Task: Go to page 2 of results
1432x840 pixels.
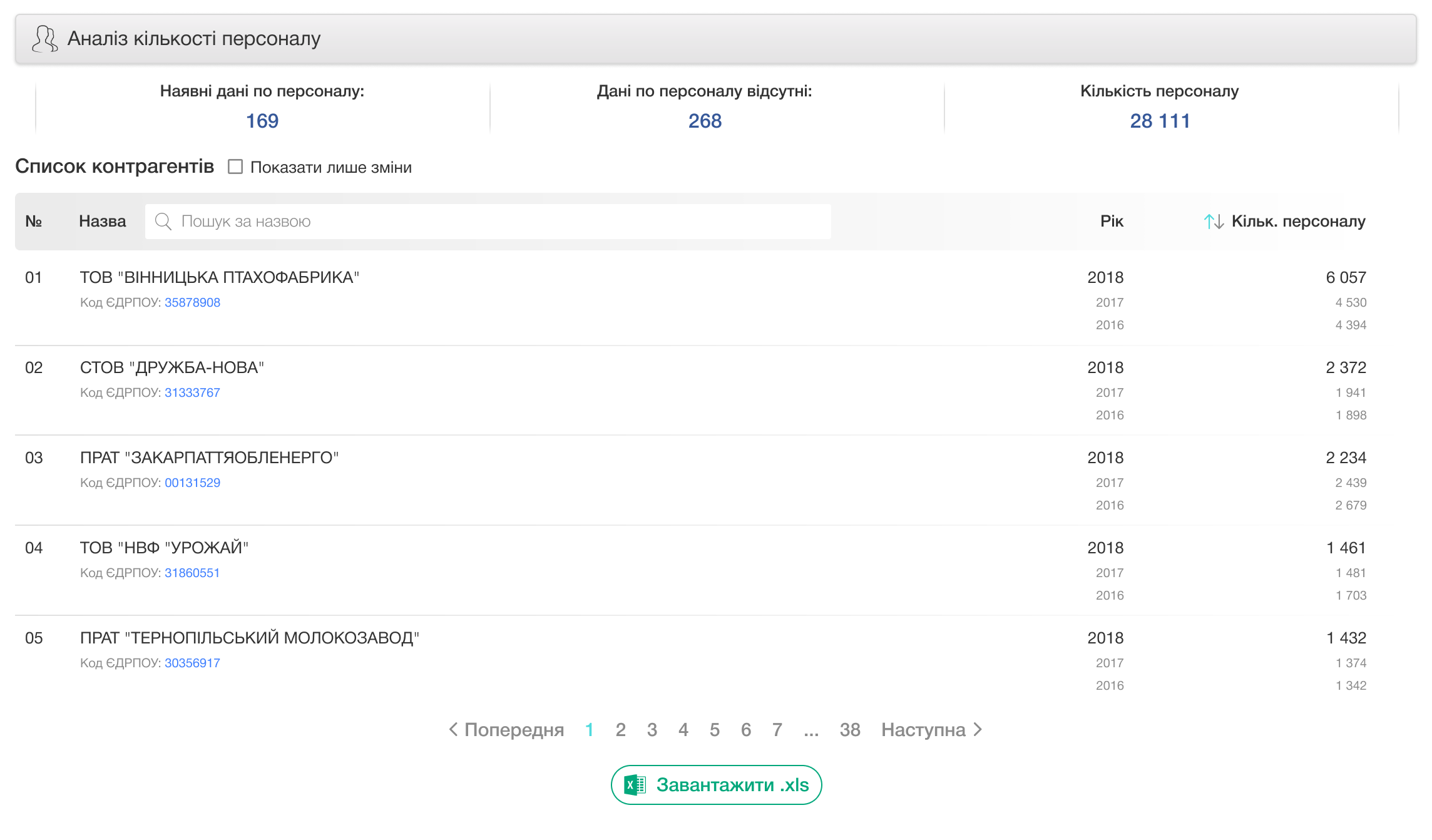Action: tap(620, 730)
